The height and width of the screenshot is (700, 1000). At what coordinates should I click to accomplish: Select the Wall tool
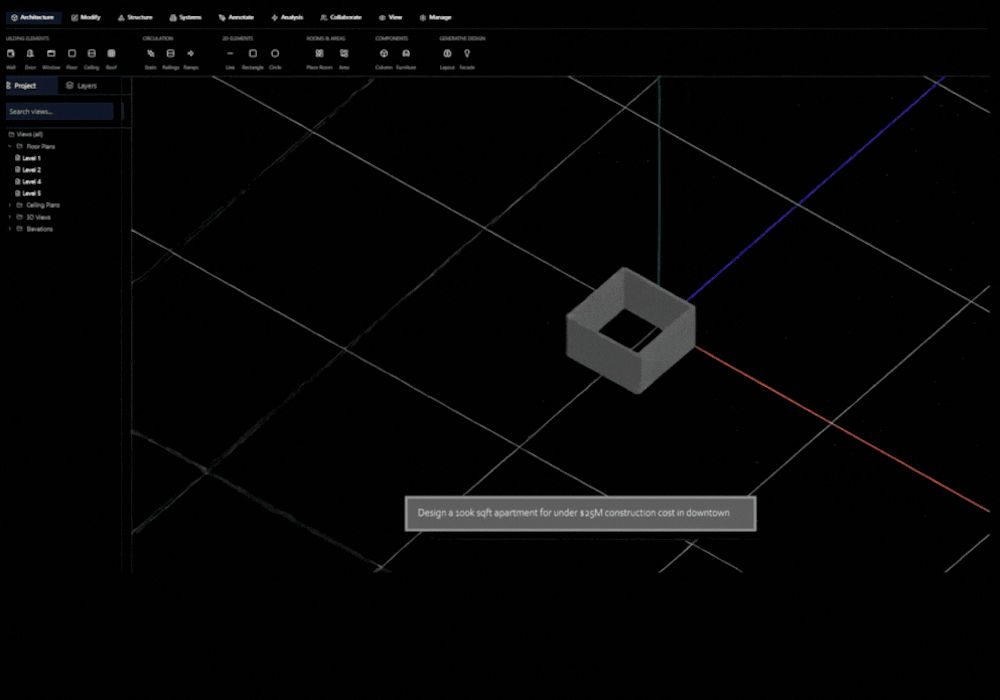pos(11,59)
